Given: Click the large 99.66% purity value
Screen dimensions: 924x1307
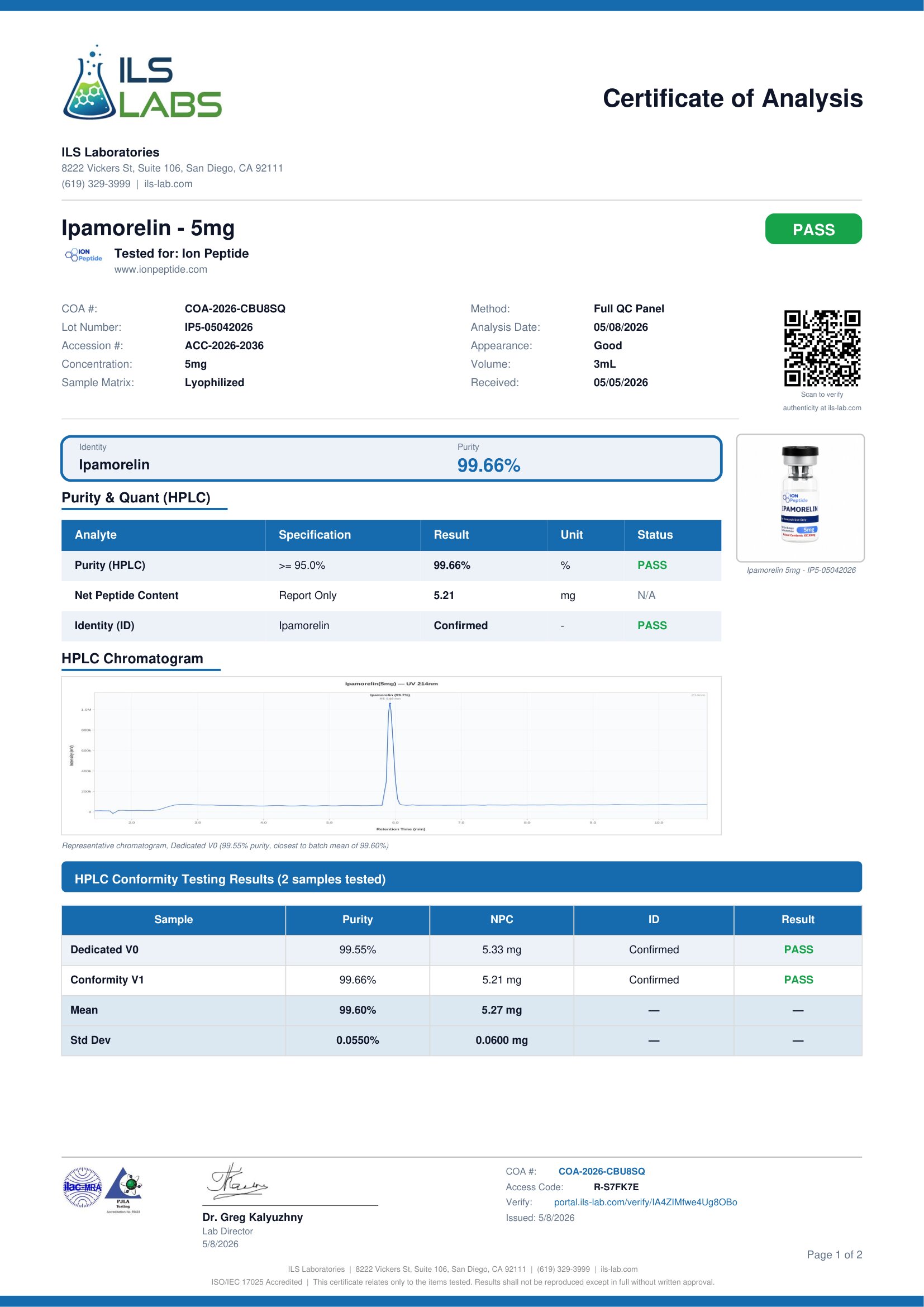Looking at the screenshot, I should [489, 465].
